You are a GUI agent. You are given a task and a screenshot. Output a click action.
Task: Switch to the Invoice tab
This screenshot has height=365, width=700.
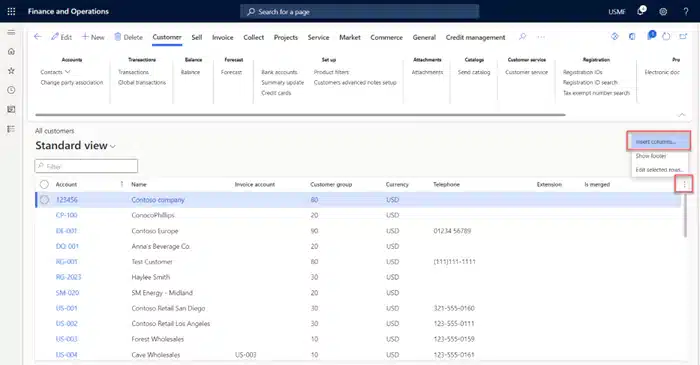pos(222,37)
